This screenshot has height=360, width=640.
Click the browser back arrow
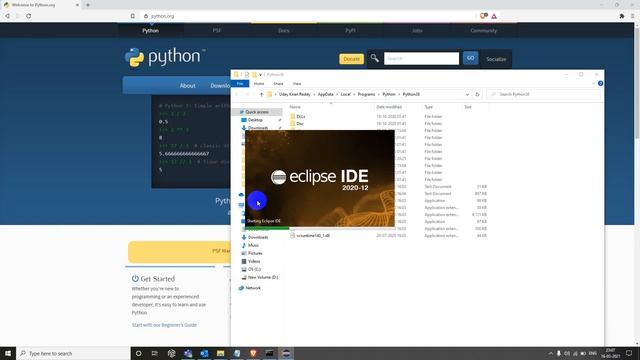pos(7,16)
